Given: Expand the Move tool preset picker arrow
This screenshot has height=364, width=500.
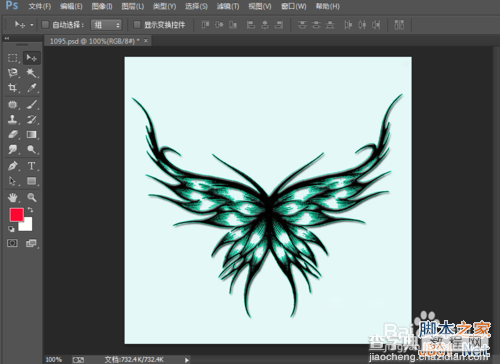Looking at the screenshot, I should pos(32,25).
